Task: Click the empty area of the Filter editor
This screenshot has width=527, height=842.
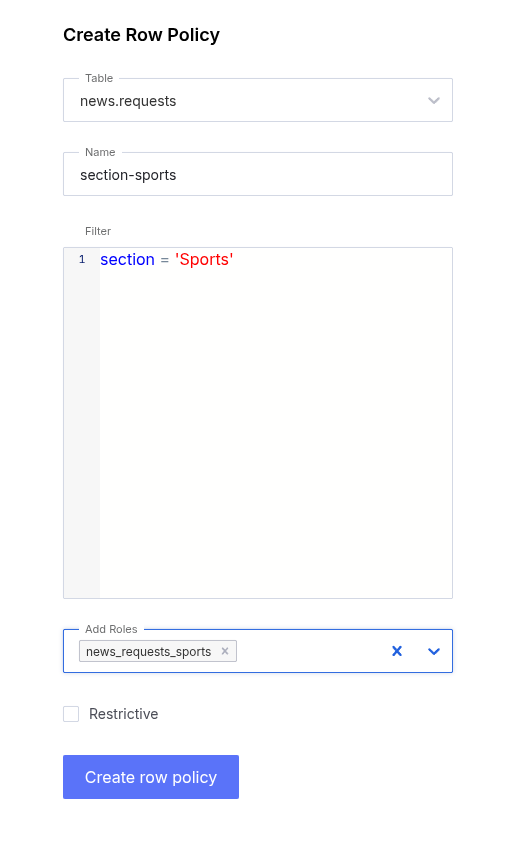Action: click(276, 430)
